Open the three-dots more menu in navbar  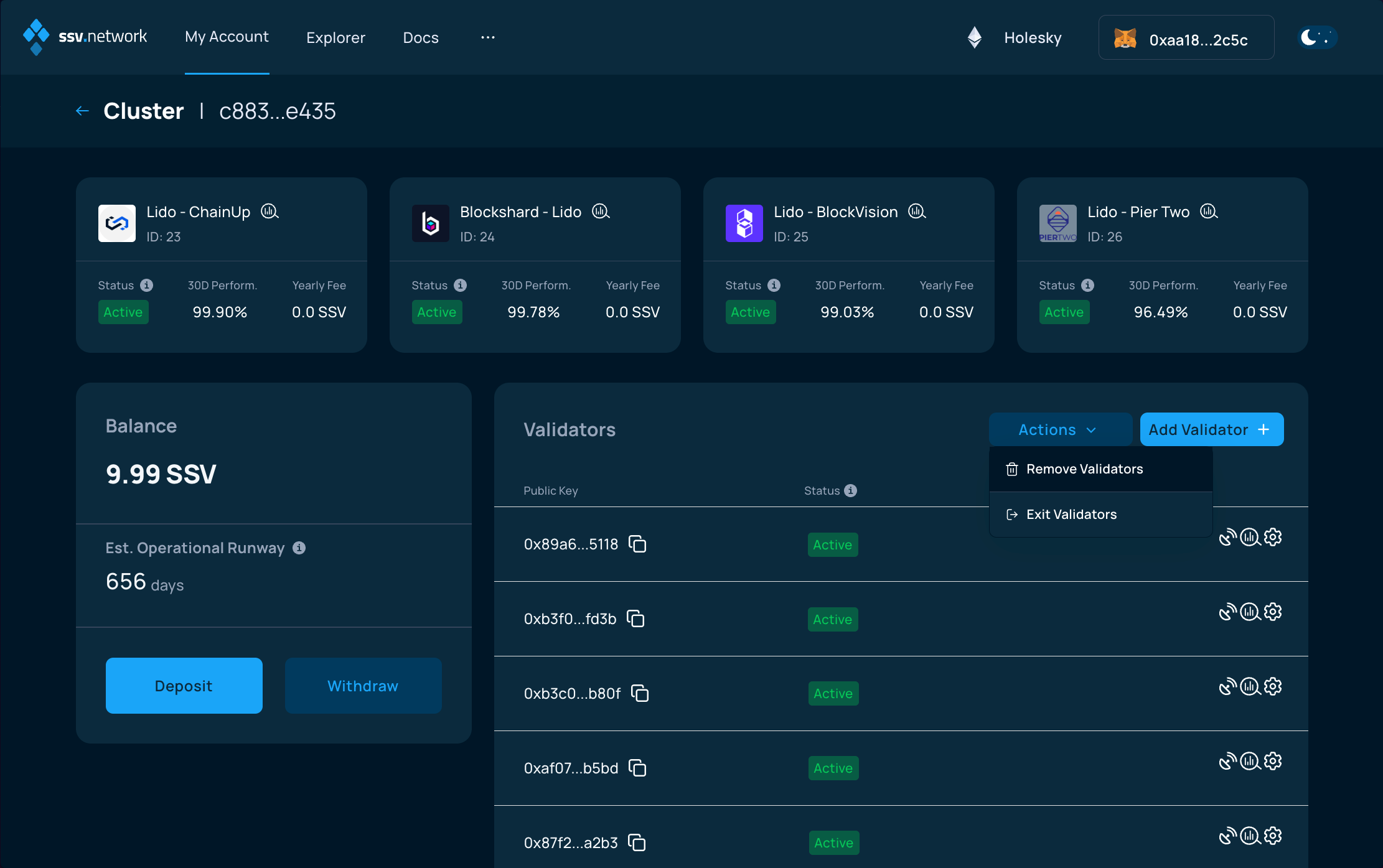[488, 37]
